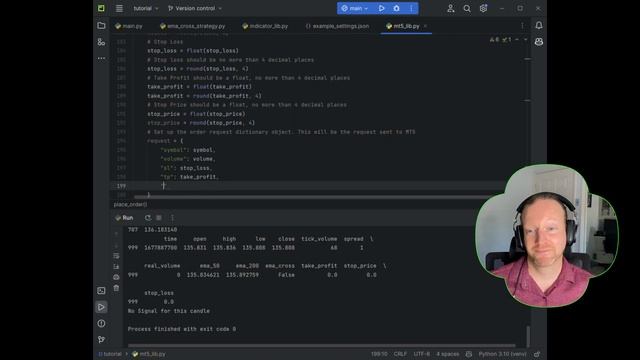The width and height of the screenshot is (640, 360).
Task: Click the Run console horizontal scrollbar
Action: [322, 346]
